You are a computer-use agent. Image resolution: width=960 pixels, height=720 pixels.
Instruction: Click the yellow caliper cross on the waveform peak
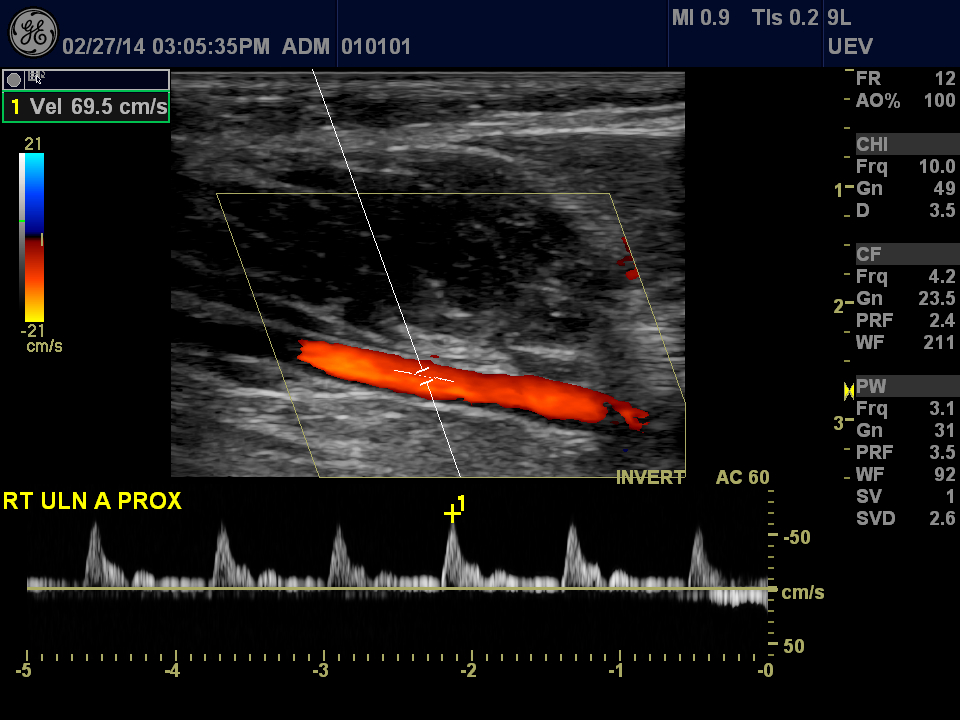pyautogui.click(x=452, y=514)
